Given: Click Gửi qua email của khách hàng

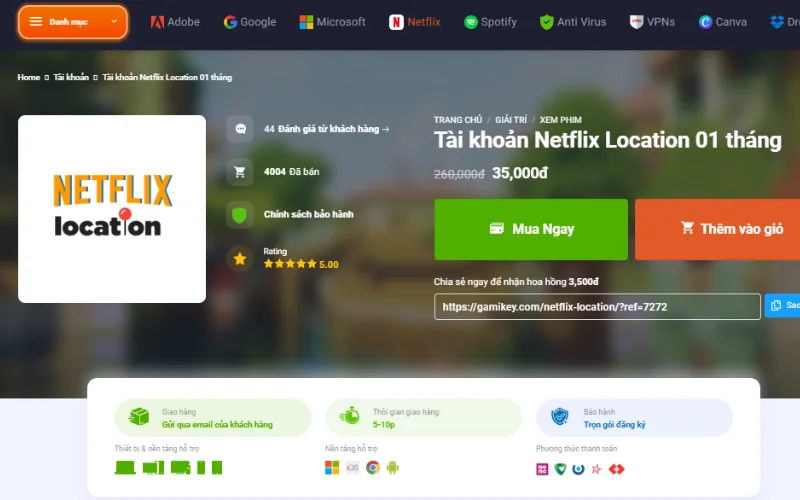Looking at the screenshot, I should (217, 424).
